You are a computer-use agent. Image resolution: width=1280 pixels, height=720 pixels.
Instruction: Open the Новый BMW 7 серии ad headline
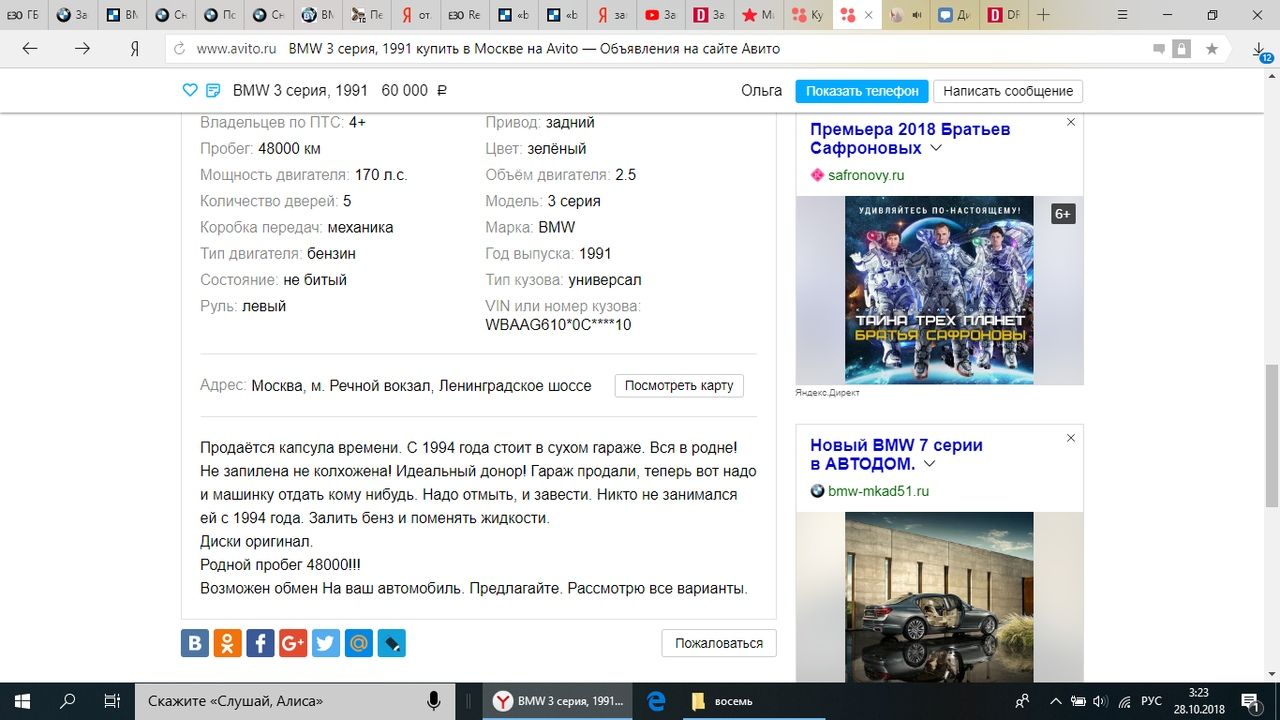tap(896, 455)
